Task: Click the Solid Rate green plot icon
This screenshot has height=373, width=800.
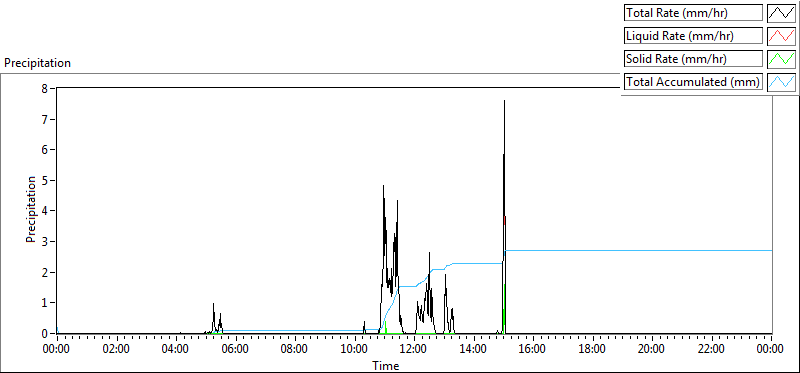Action: 781,59
